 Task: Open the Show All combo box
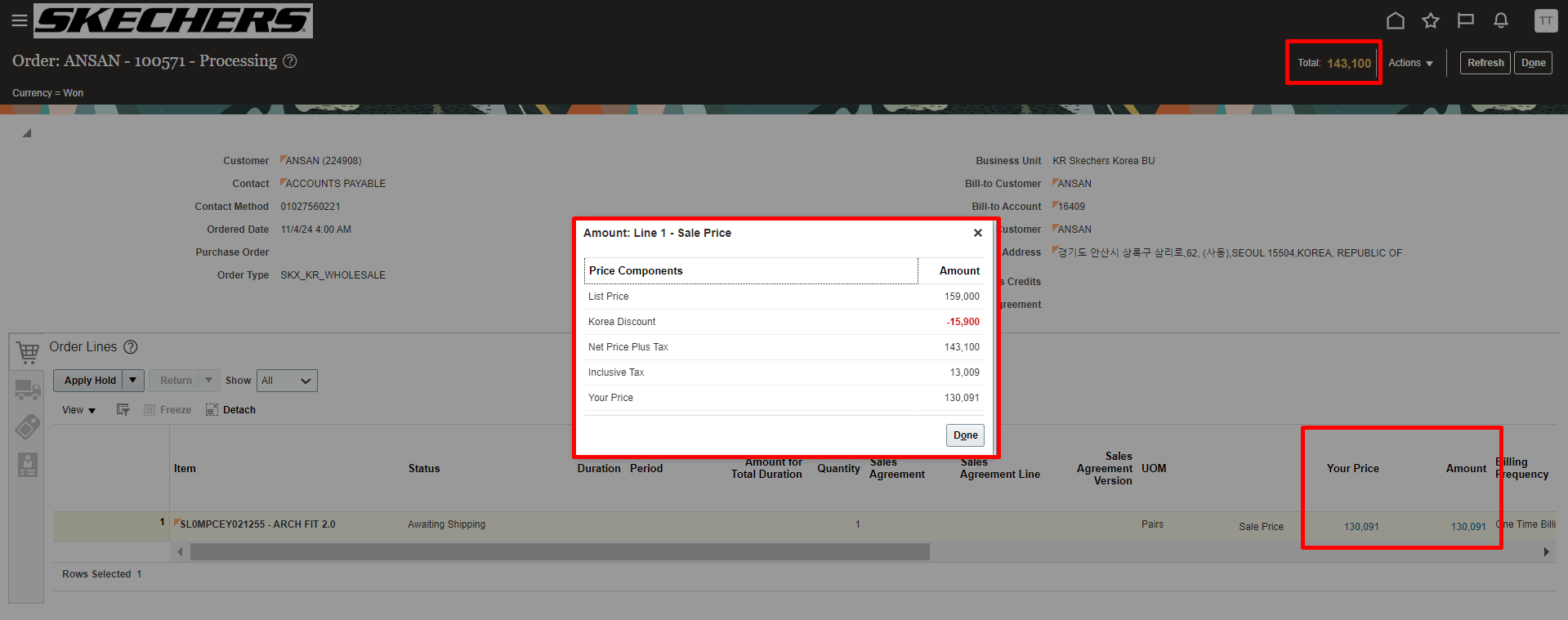click(287, 381)
